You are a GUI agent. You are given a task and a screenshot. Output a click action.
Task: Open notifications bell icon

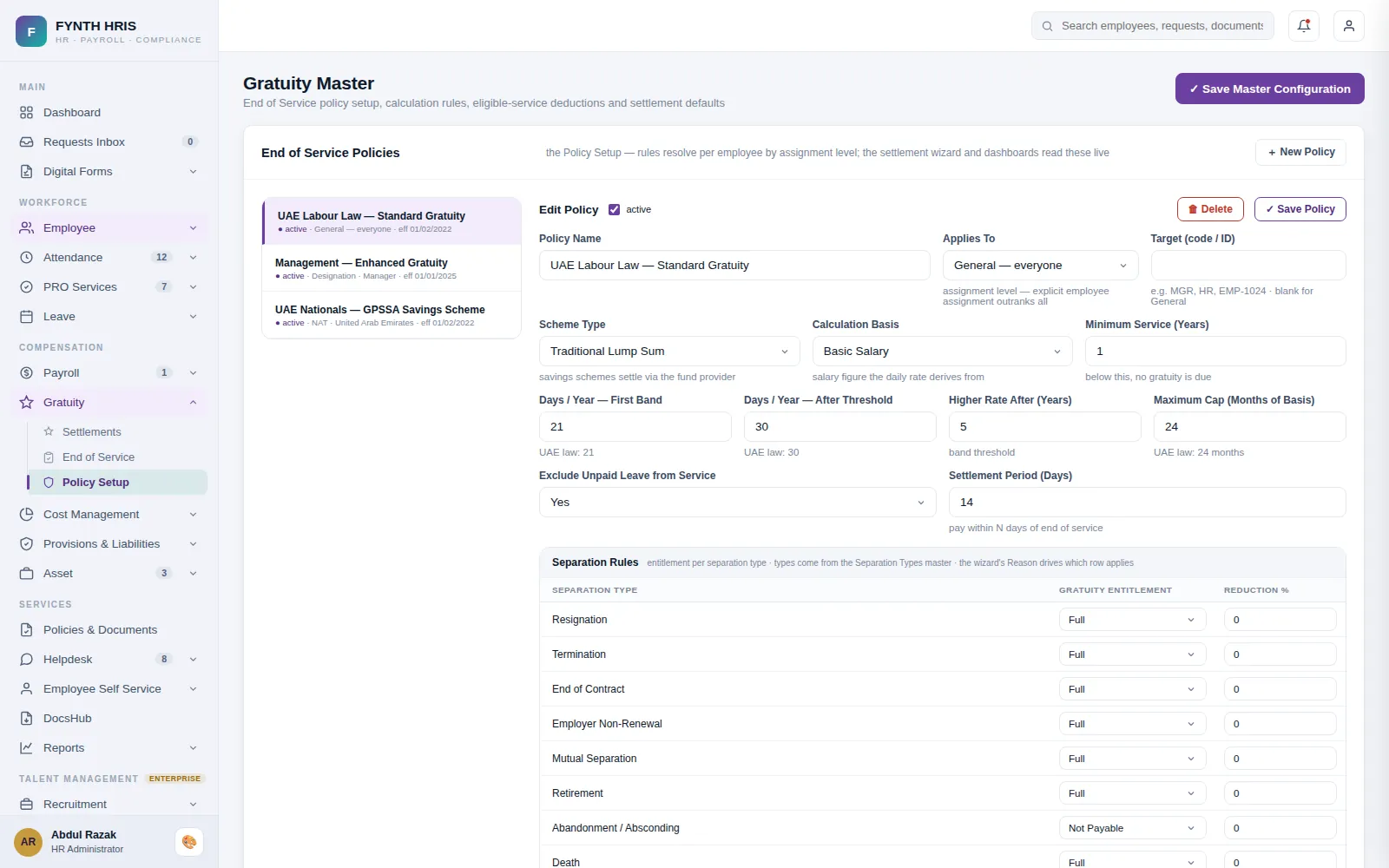click(x=1304, y=26)
